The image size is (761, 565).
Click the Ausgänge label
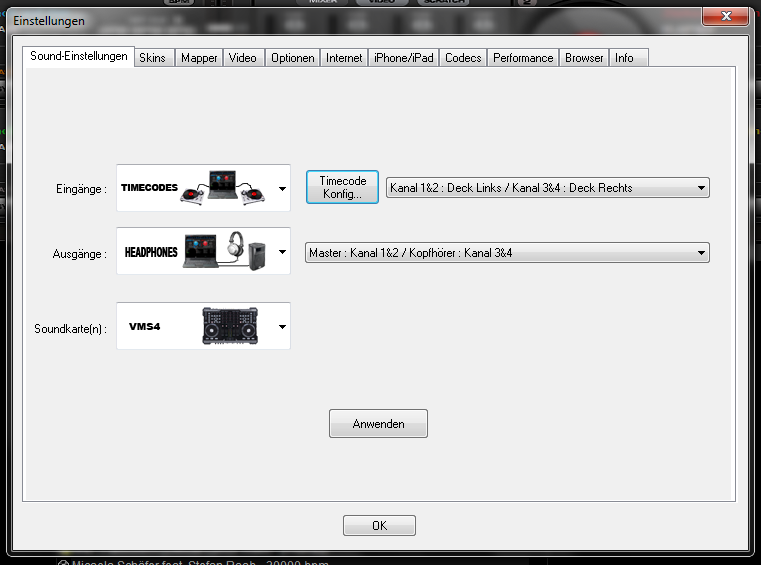tap(79, 254)
